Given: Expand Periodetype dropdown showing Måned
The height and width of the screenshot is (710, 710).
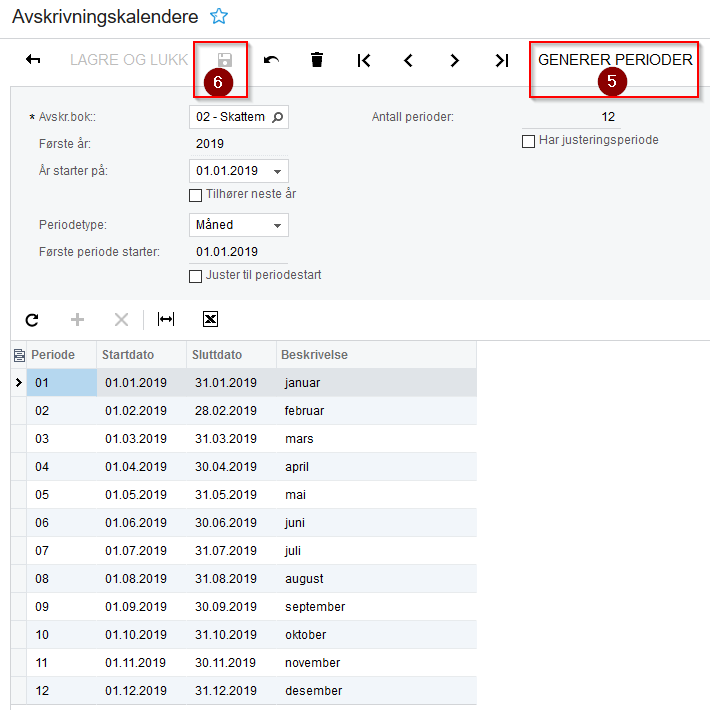Looking at the screenshot, I should [278, 225].
